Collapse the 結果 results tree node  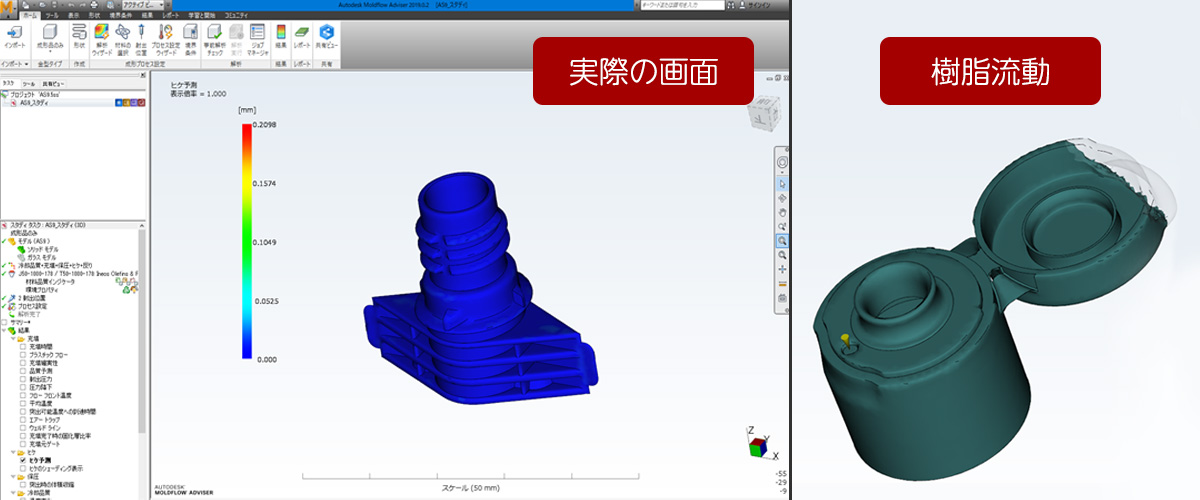6,330
